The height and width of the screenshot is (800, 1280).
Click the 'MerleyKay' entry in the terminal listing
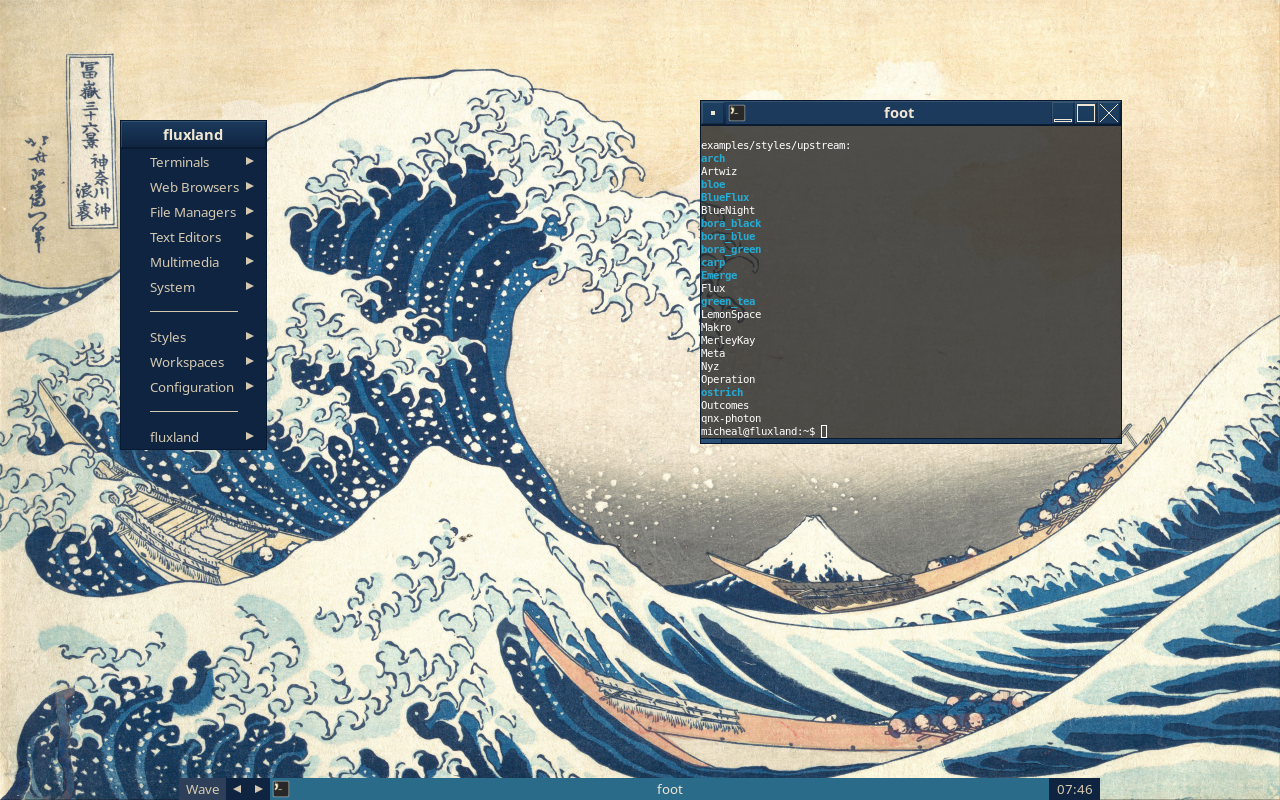point(728,341)
